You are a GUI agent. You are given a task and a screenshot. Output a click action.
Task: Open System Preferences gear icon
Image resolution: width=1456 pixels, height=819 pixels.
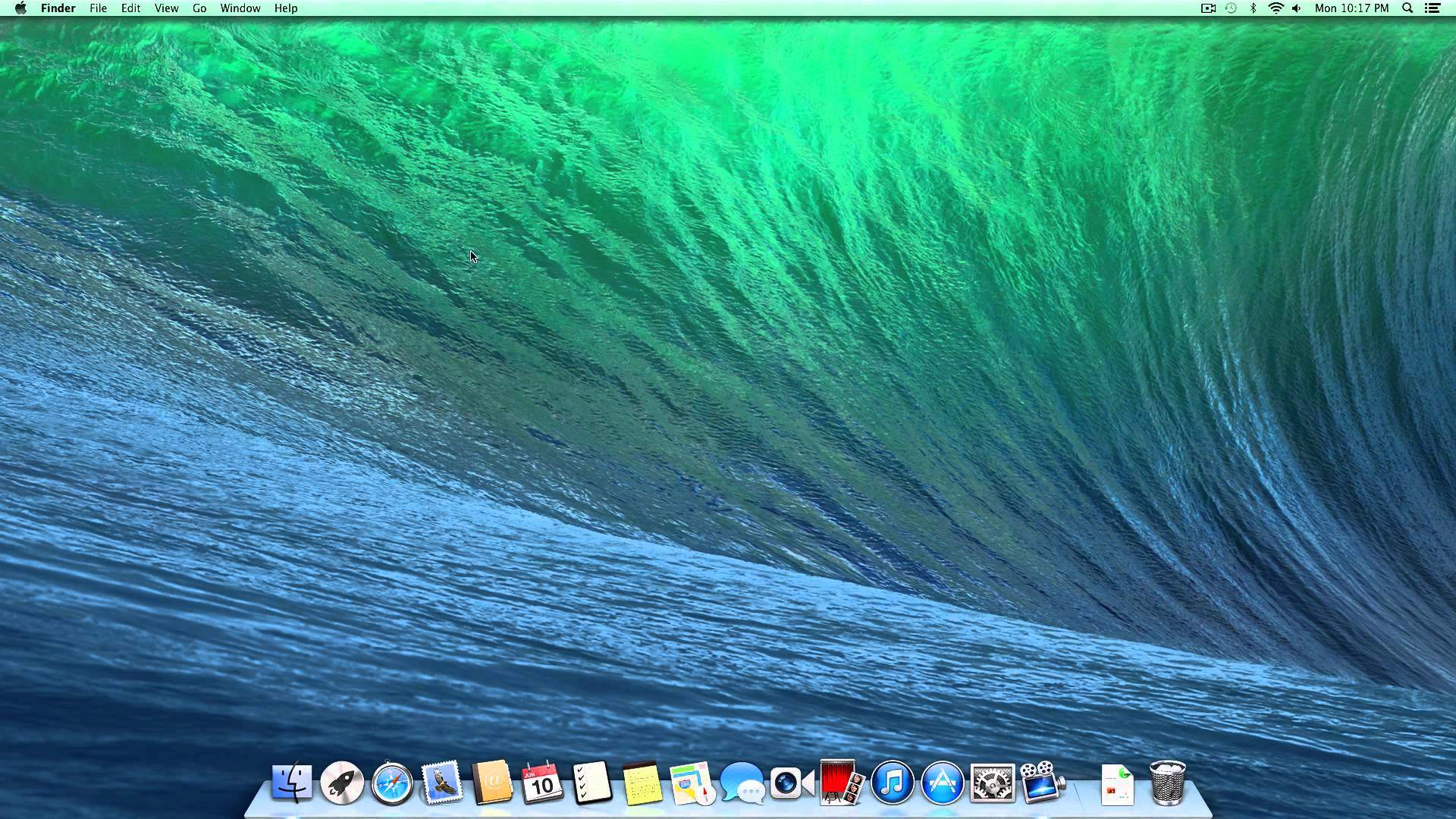tap(992, 783)
